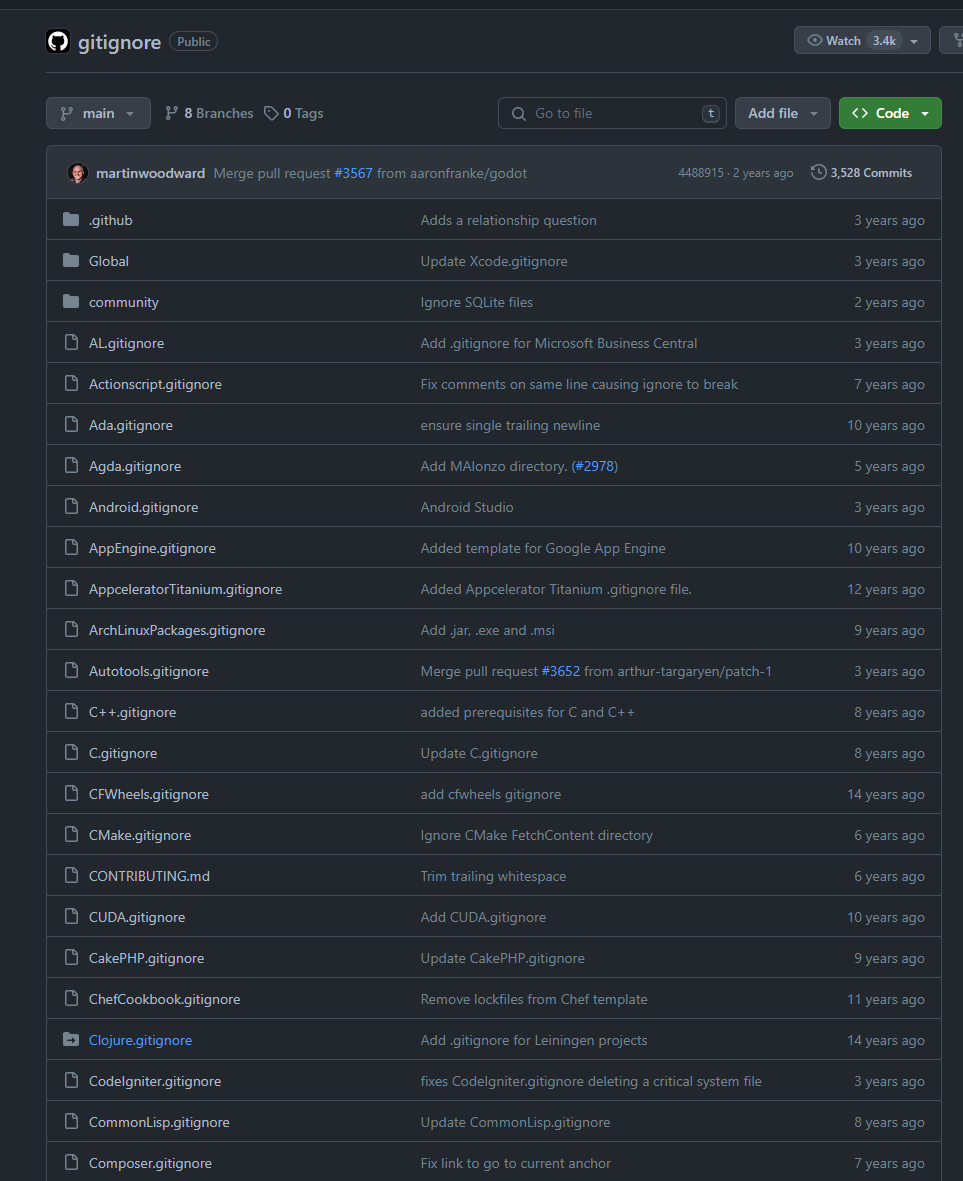
Task: Open pull request #2978 link
Action: click(x=595, y=466)
